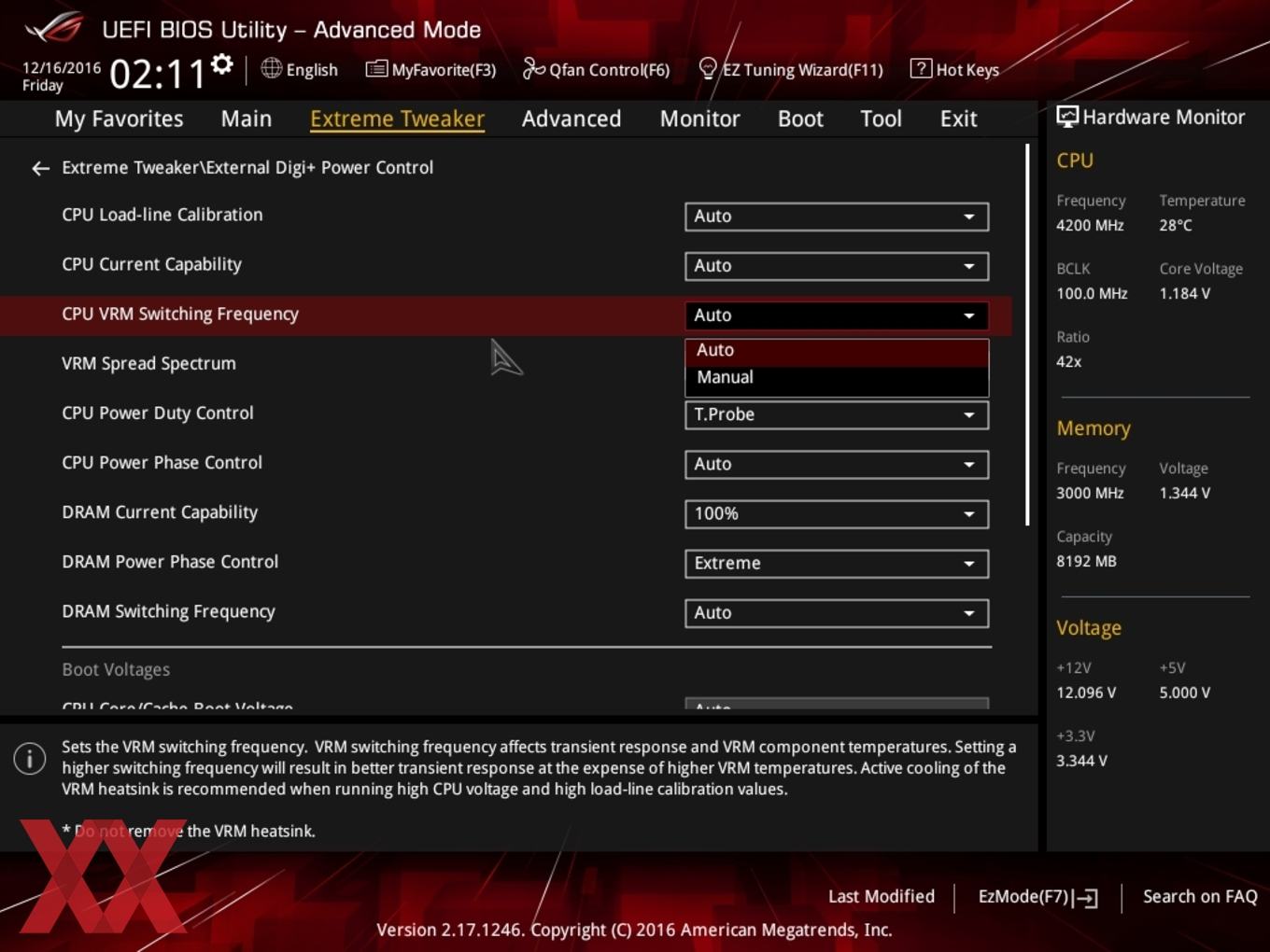This screenshot has height=952, width=1270.
Task: Expand DRAM Power Phase Control Extreme dropdown
Action: [837, 563]
